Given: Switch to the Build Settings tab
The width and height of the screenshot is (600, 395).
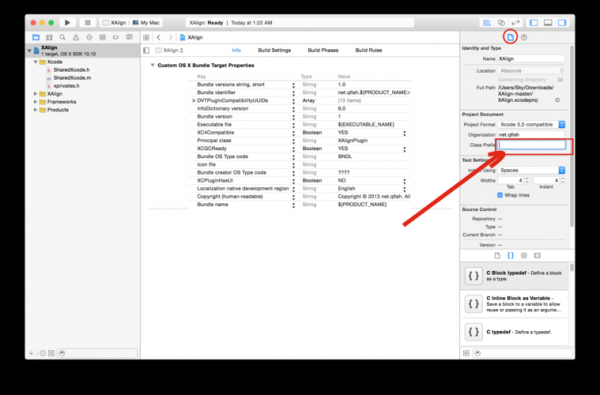Looking at the screenshot, I should [274, 50].
